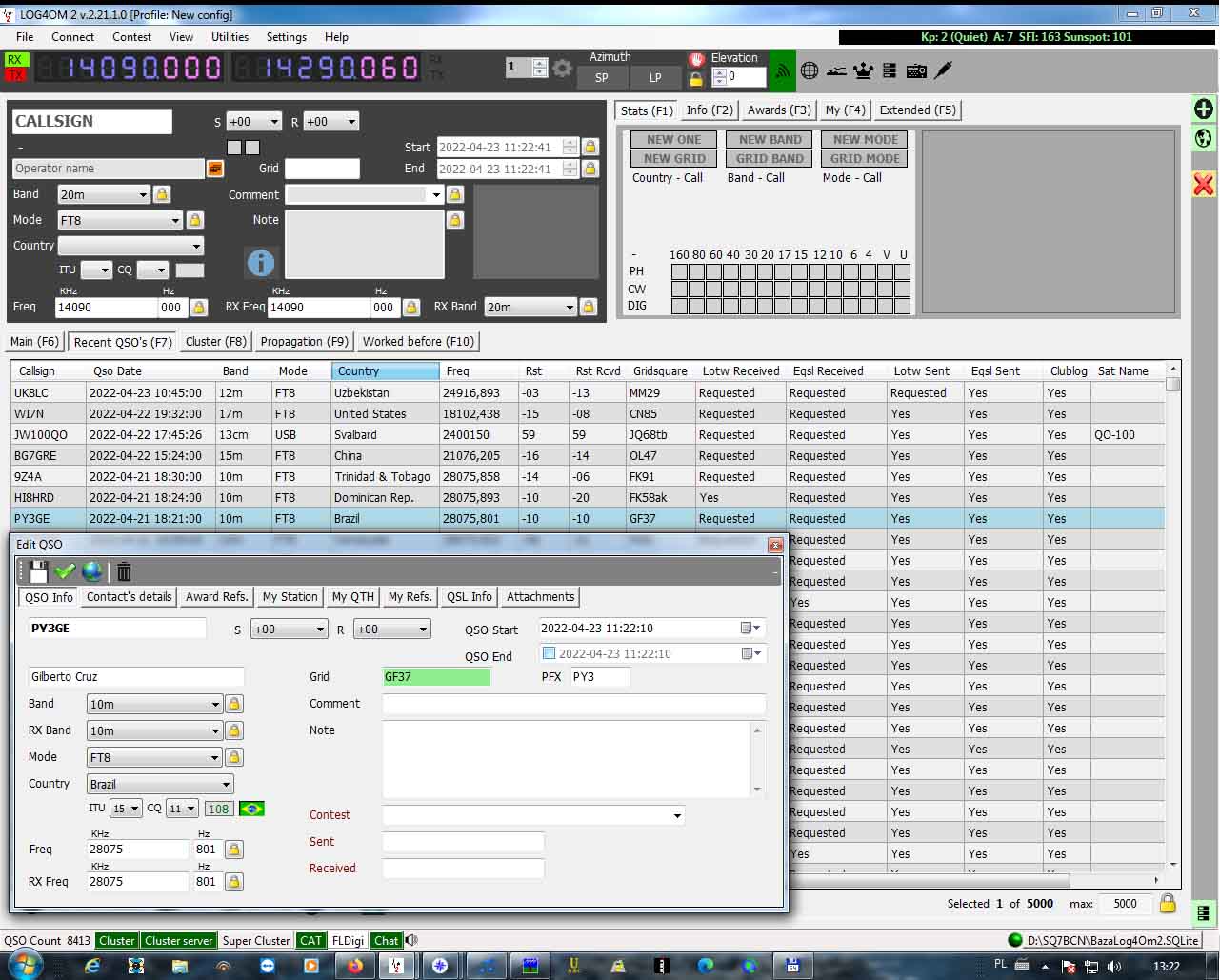Click the Windows Start button
This screenshot has width=1220, height=980.
point(24,965)
